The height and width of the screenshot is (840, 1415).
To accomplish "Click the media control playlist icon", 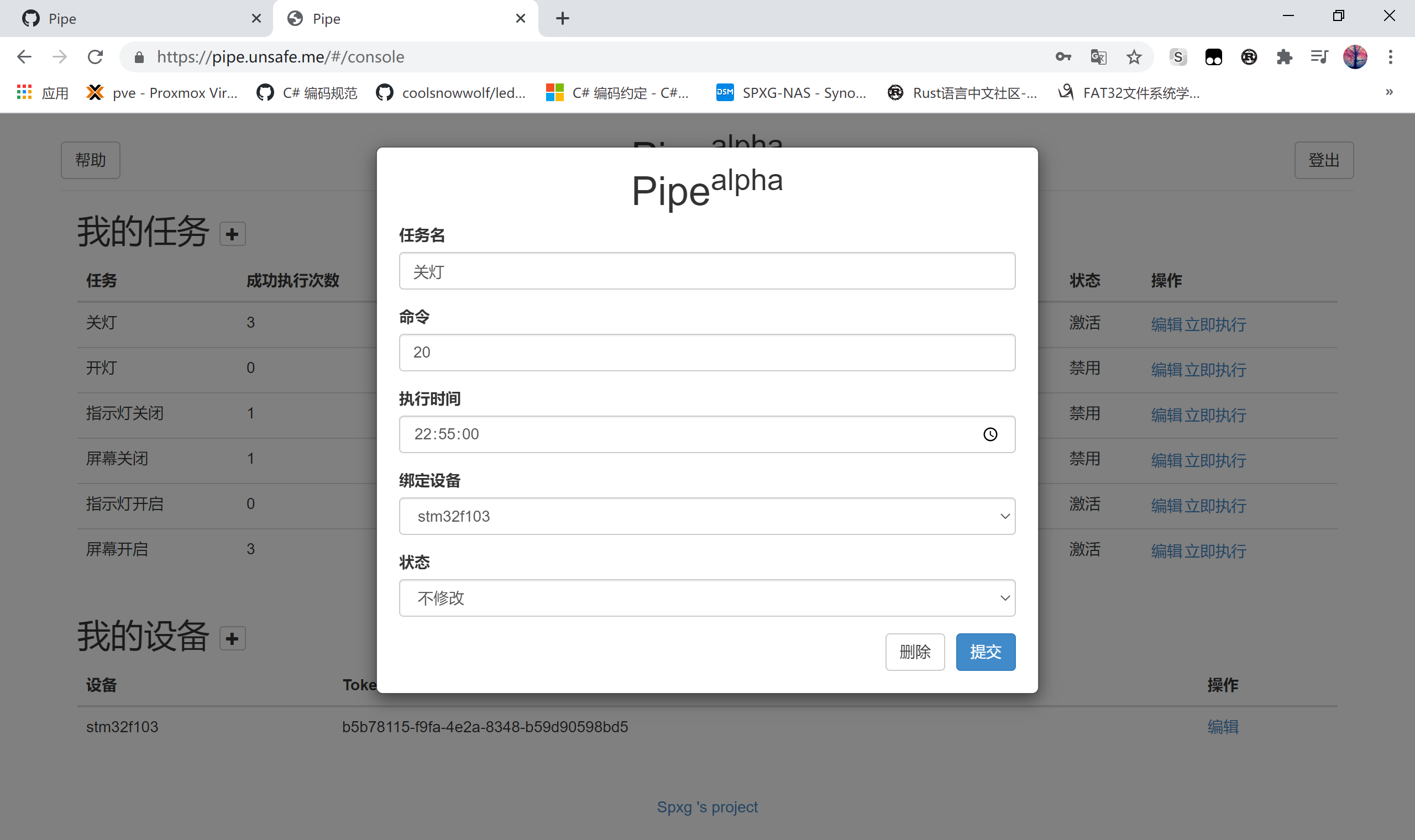I will click(1319, 57).
